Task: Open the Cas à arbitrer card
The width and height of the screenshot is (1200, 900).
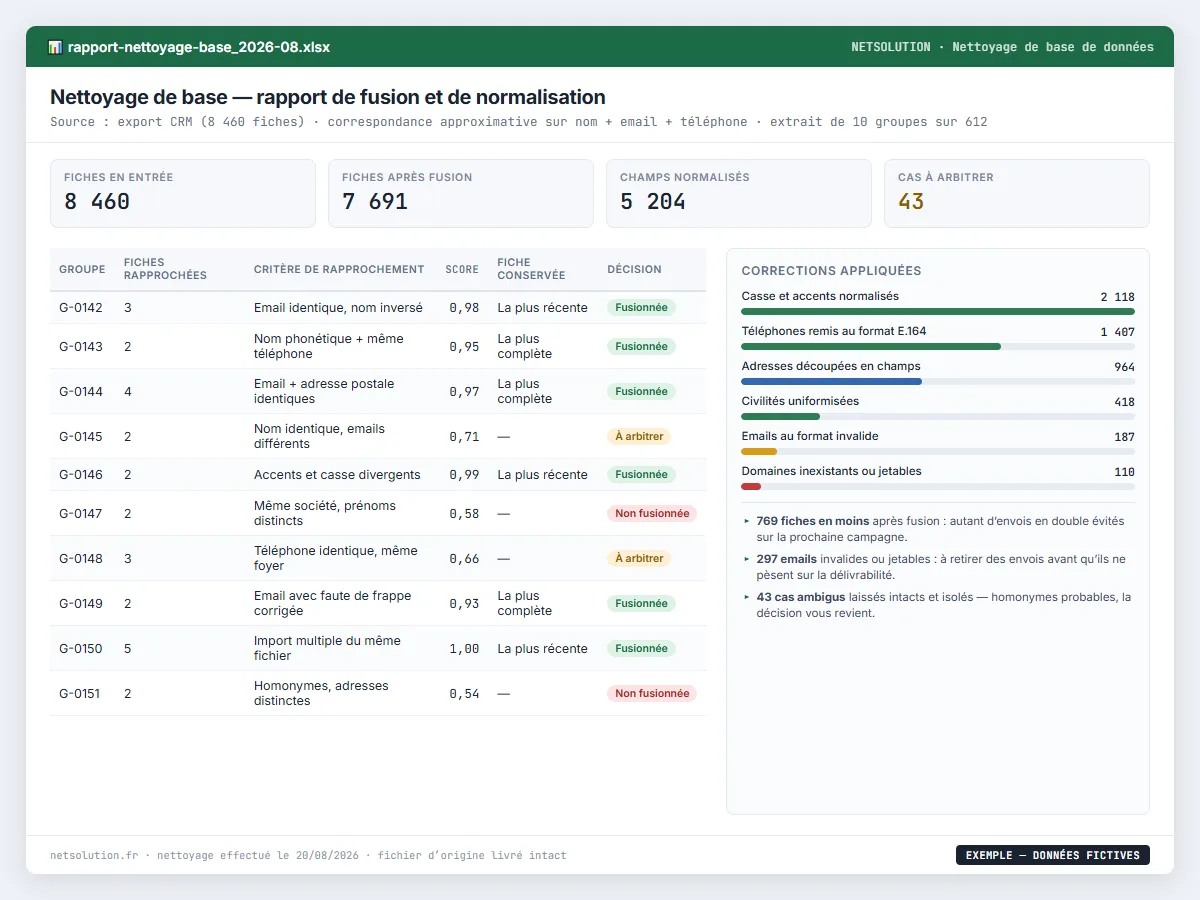Action: coord(1017,193)
